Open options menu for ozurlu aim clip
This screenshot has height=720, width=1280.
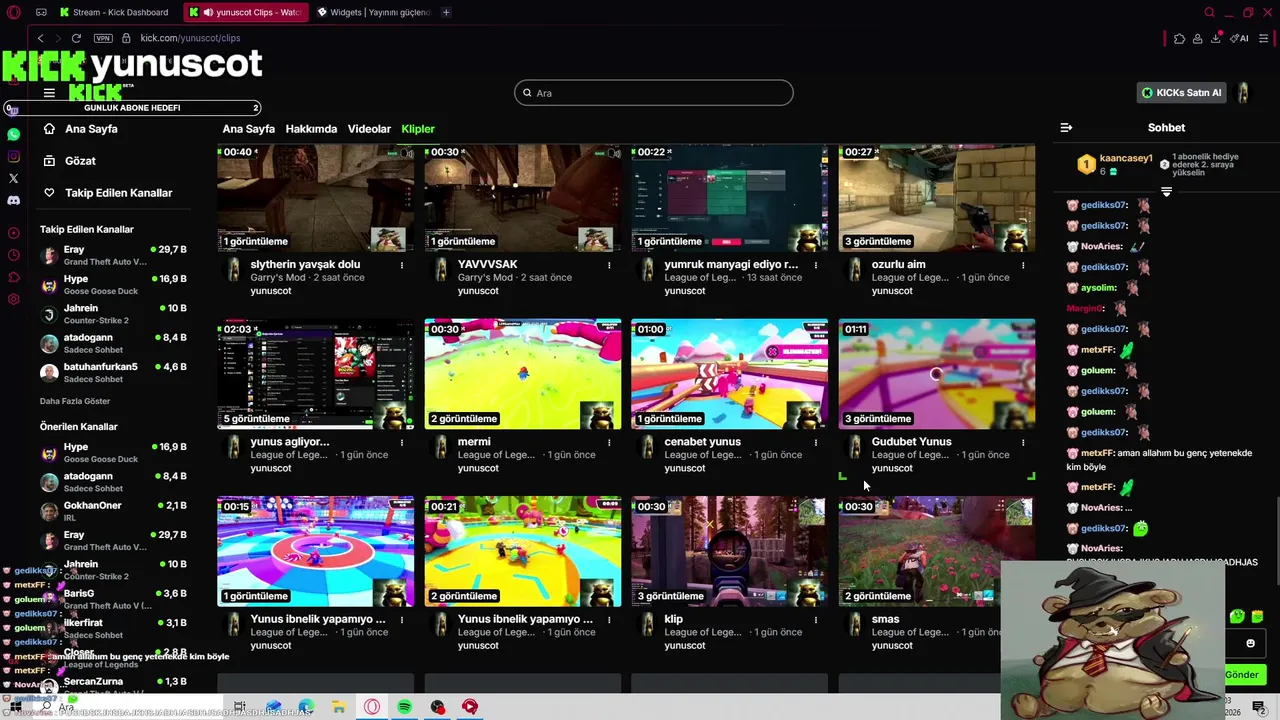tap(1023, 265)
